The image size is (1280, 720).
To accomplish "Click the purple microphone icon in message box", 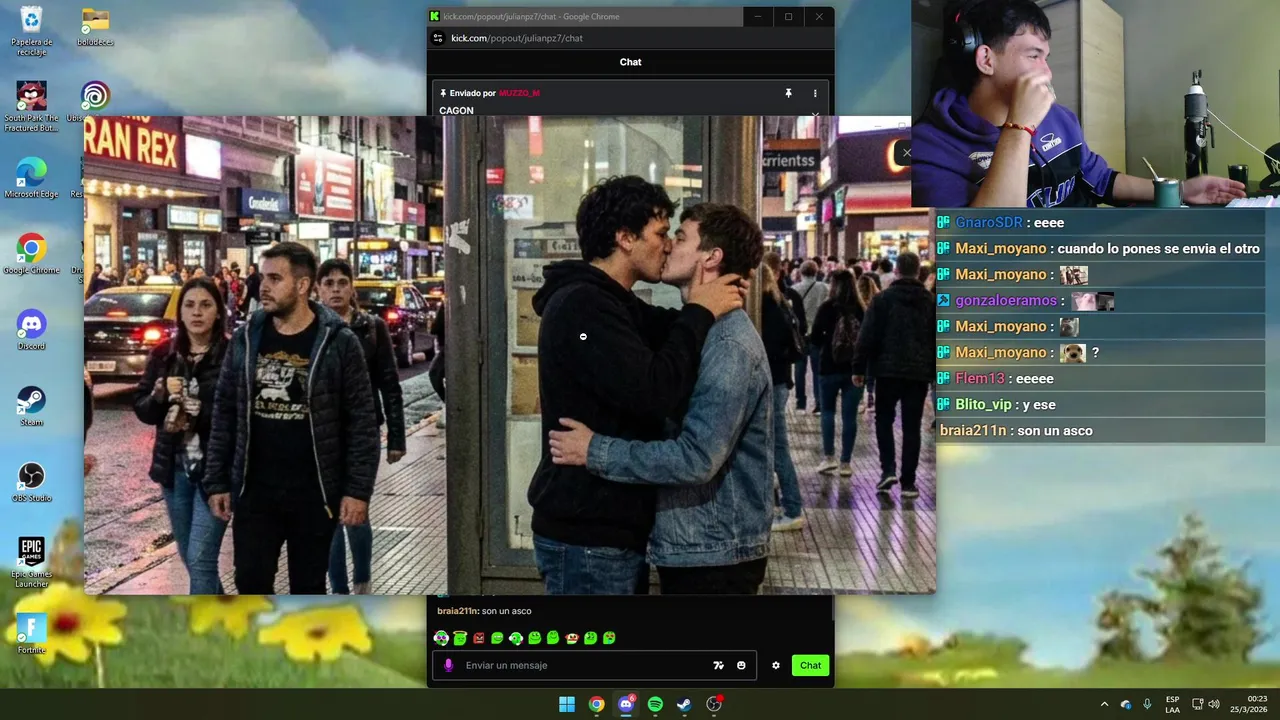I will tap(448, 665).
